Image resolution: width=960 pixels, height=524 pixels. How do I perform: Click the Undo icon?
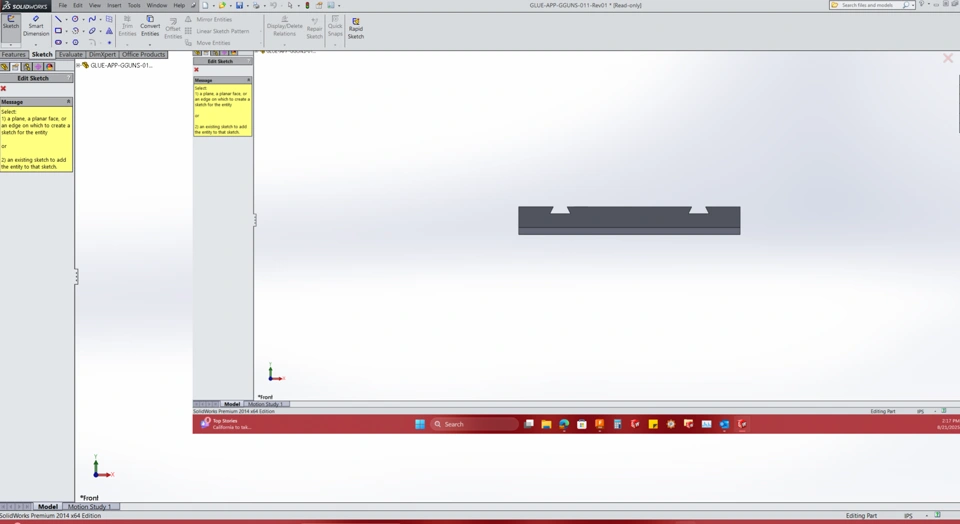coord(273,5)
